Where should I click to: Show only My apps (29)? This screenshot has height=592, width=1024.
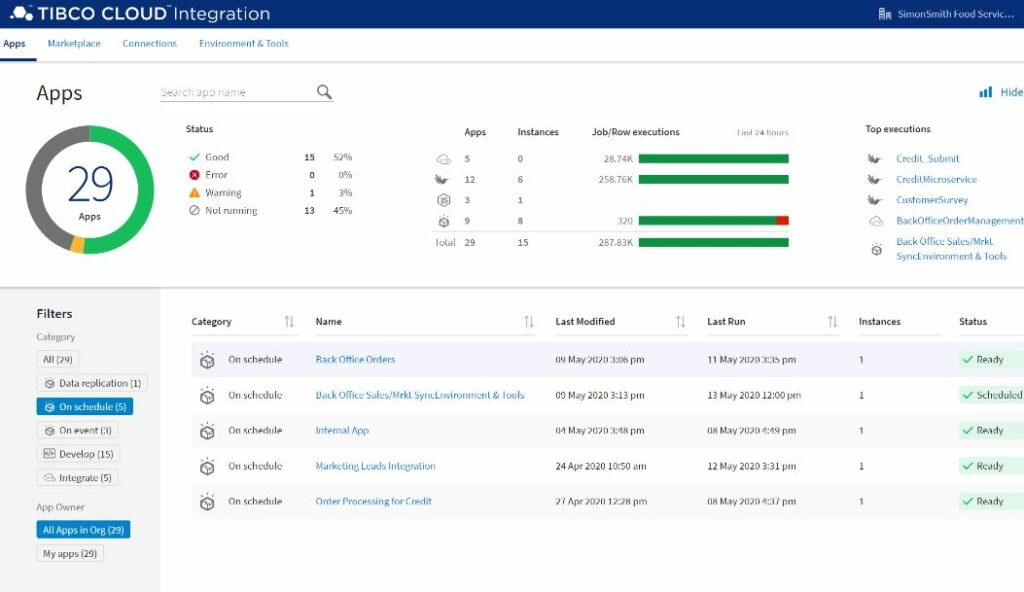point(70,553)
